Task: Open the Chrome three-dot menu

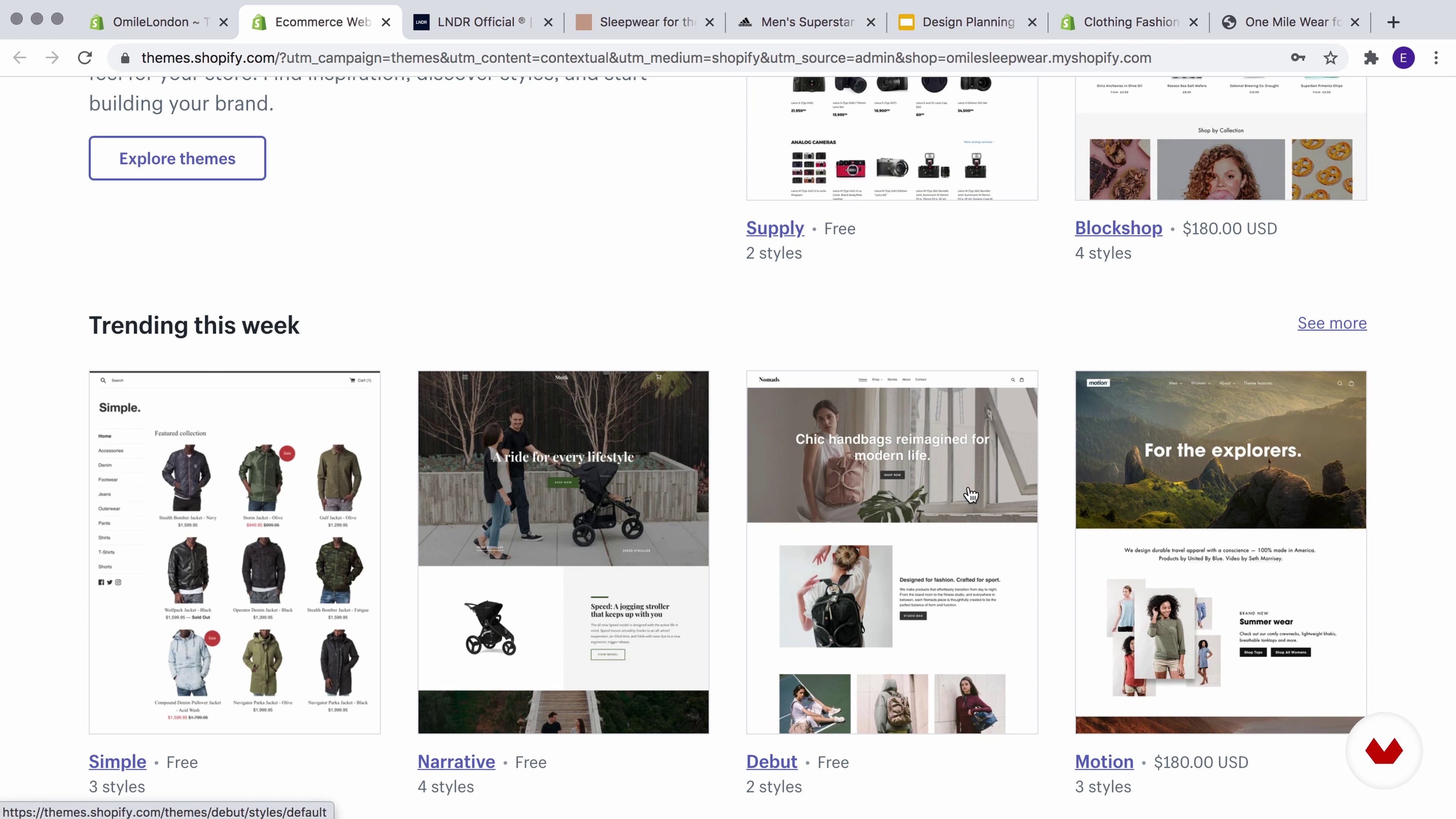Action: (x=1436, y=58)
